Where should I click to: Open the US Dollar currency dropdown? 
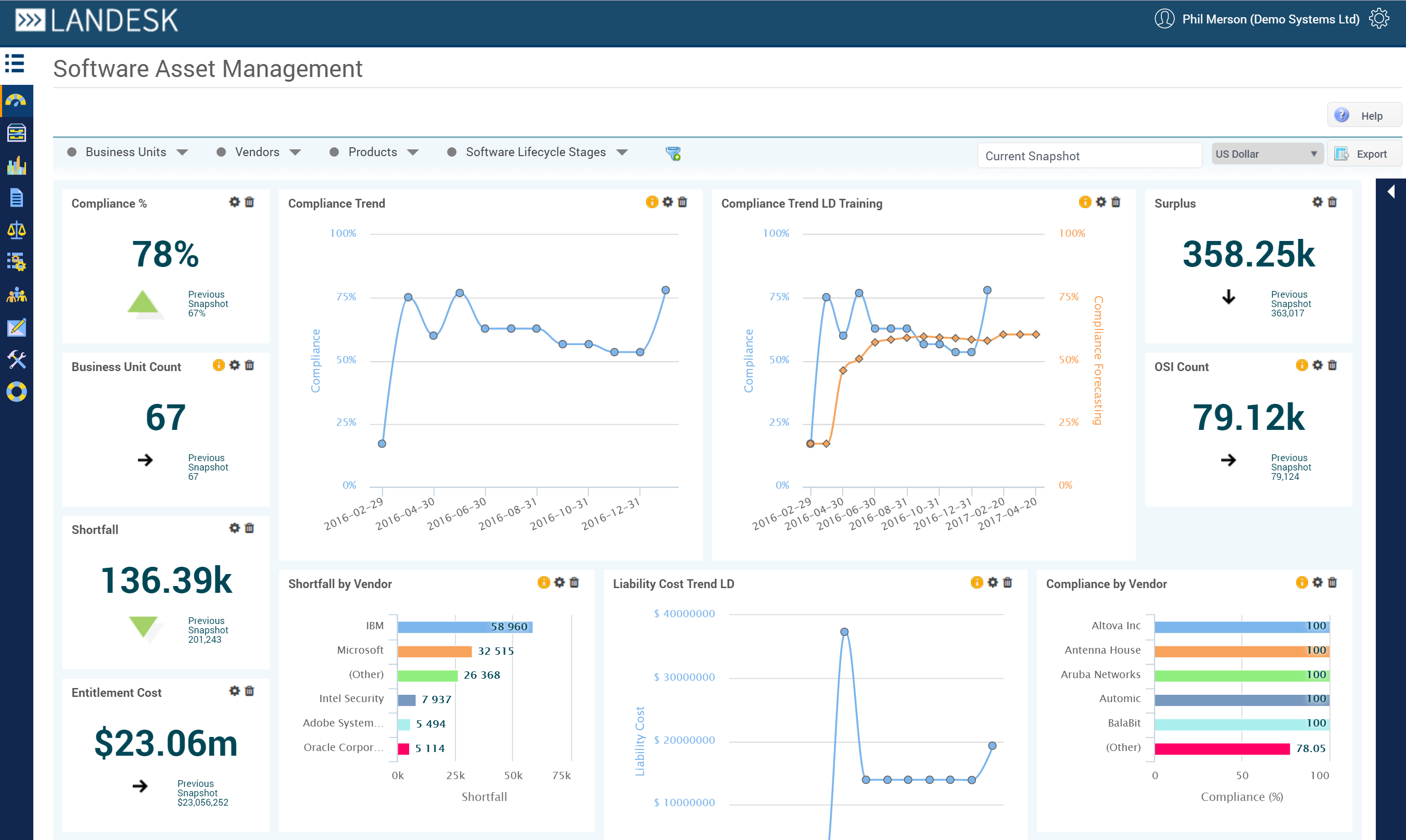[x=1266, y=154]
